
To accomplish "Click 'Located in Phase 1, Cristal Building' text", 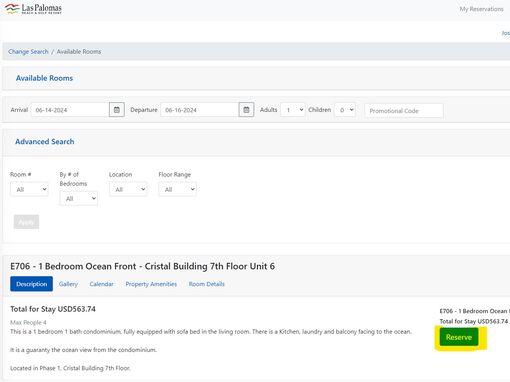I will click(x=70, y=368).
